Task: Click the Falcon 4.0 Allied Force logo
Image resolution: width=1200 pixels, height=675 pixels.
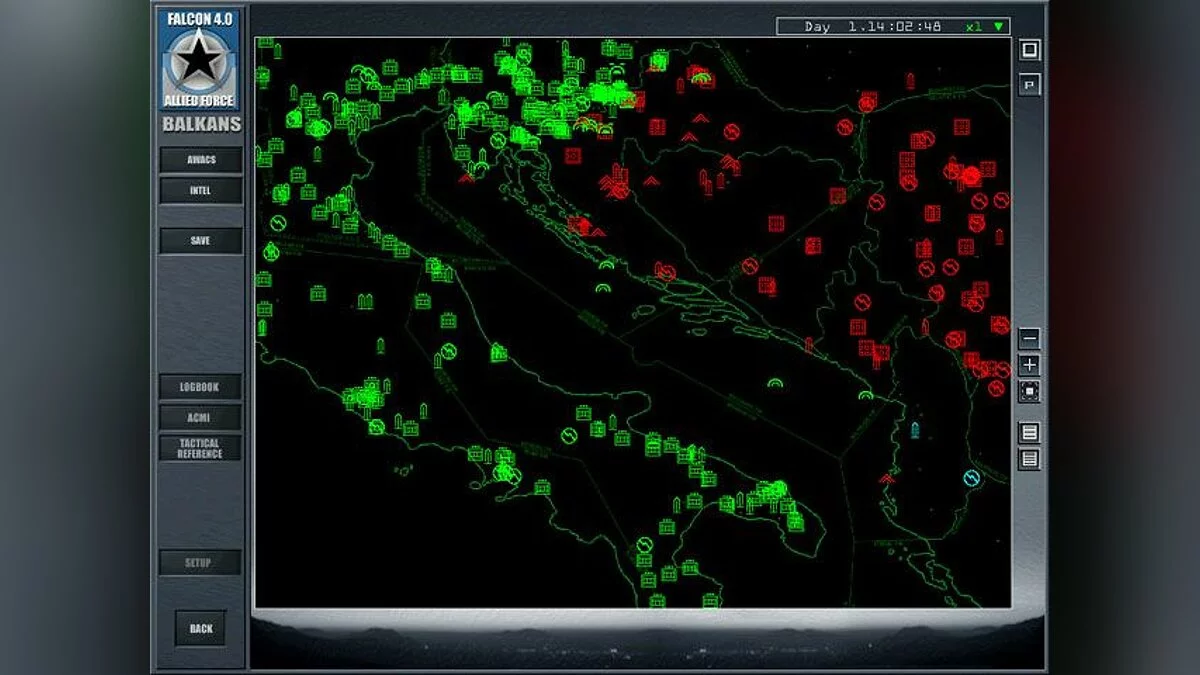Action: point(199,60)
